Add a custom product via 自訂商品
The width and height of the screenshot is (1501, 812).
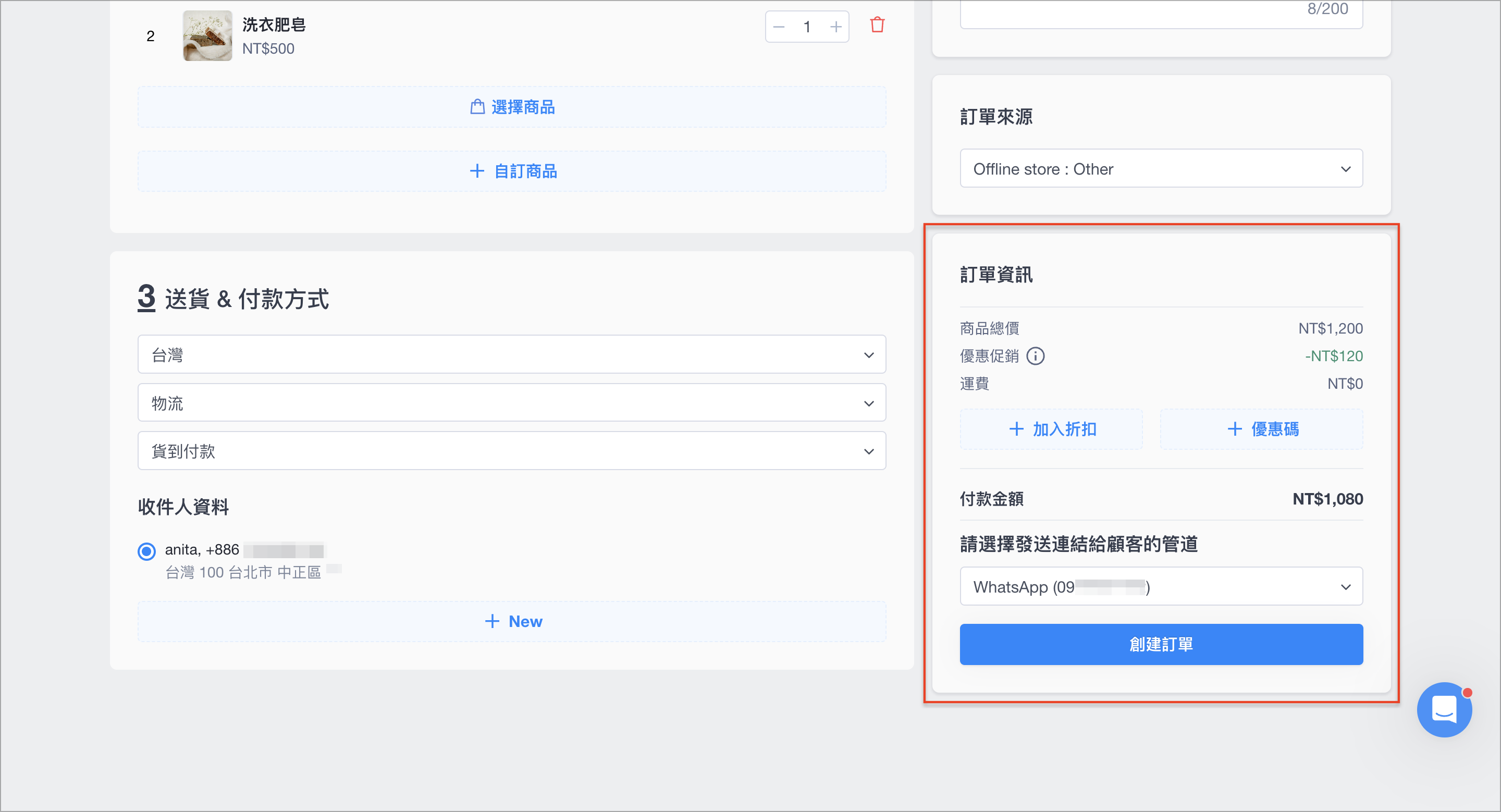pos(512,171)
